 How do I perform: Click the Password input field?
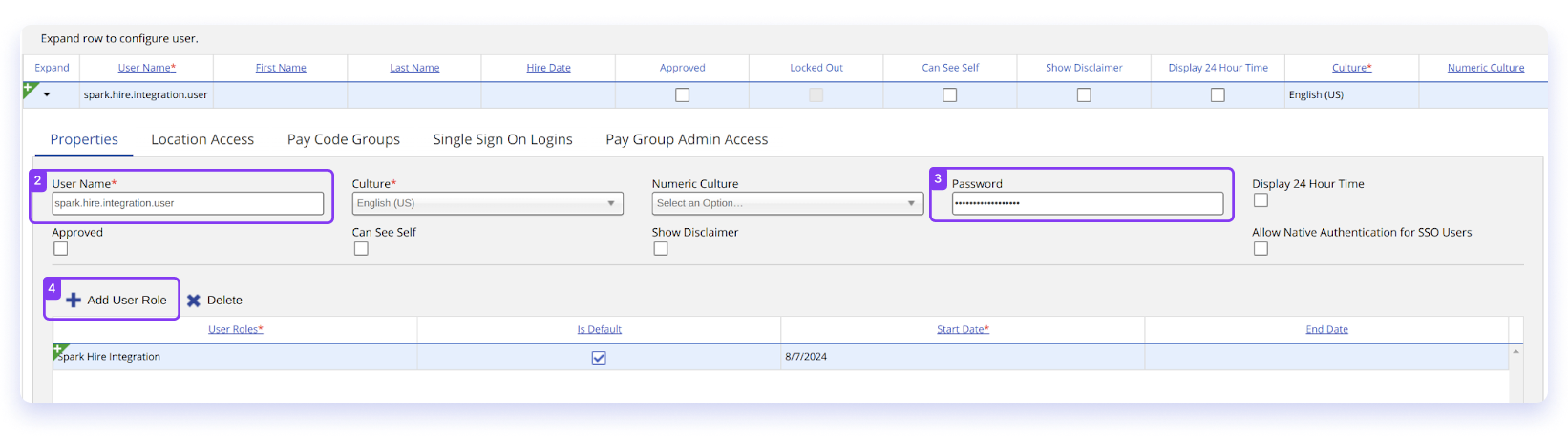(1087, 203)
